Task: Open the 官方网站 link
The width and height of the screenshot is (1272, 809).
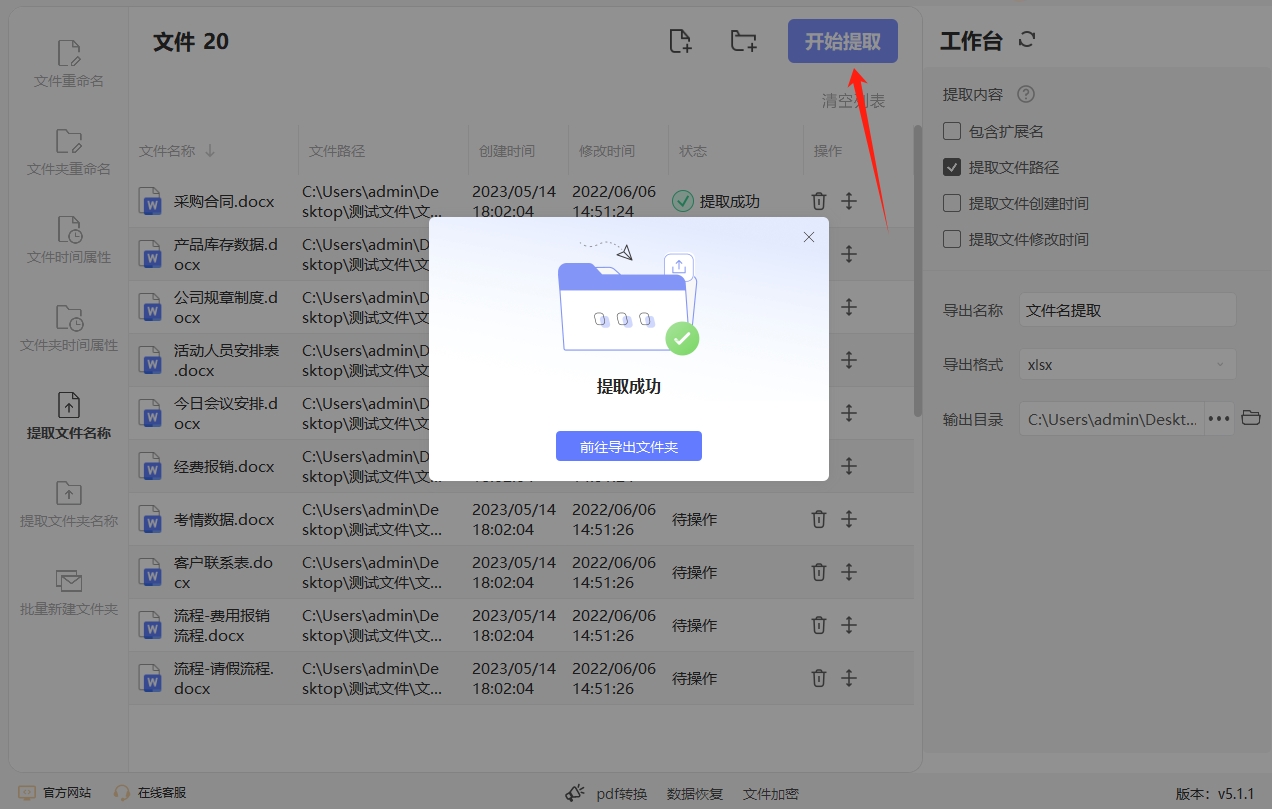Action: [56, 792]
